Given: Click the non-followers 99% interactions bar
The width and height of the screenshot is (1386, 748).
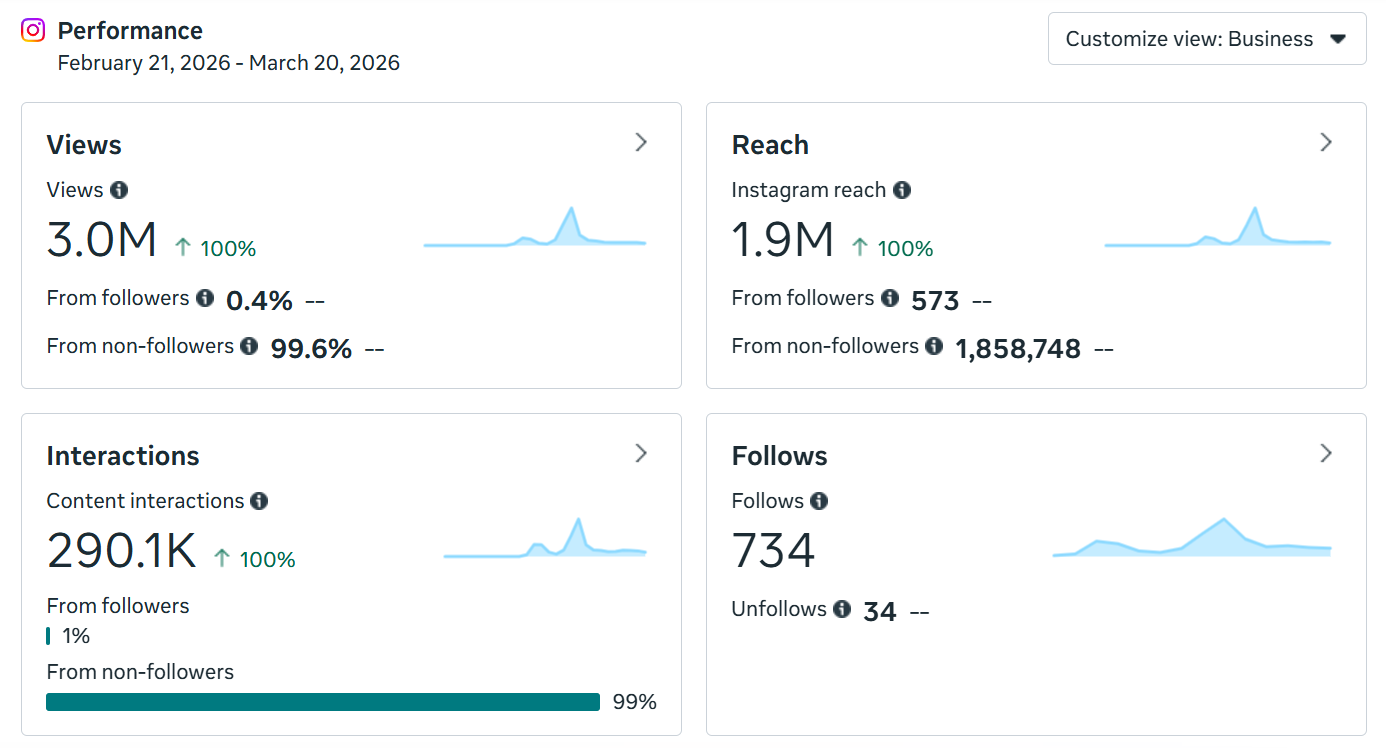Looking at the screenshot, I should (322, 702).
